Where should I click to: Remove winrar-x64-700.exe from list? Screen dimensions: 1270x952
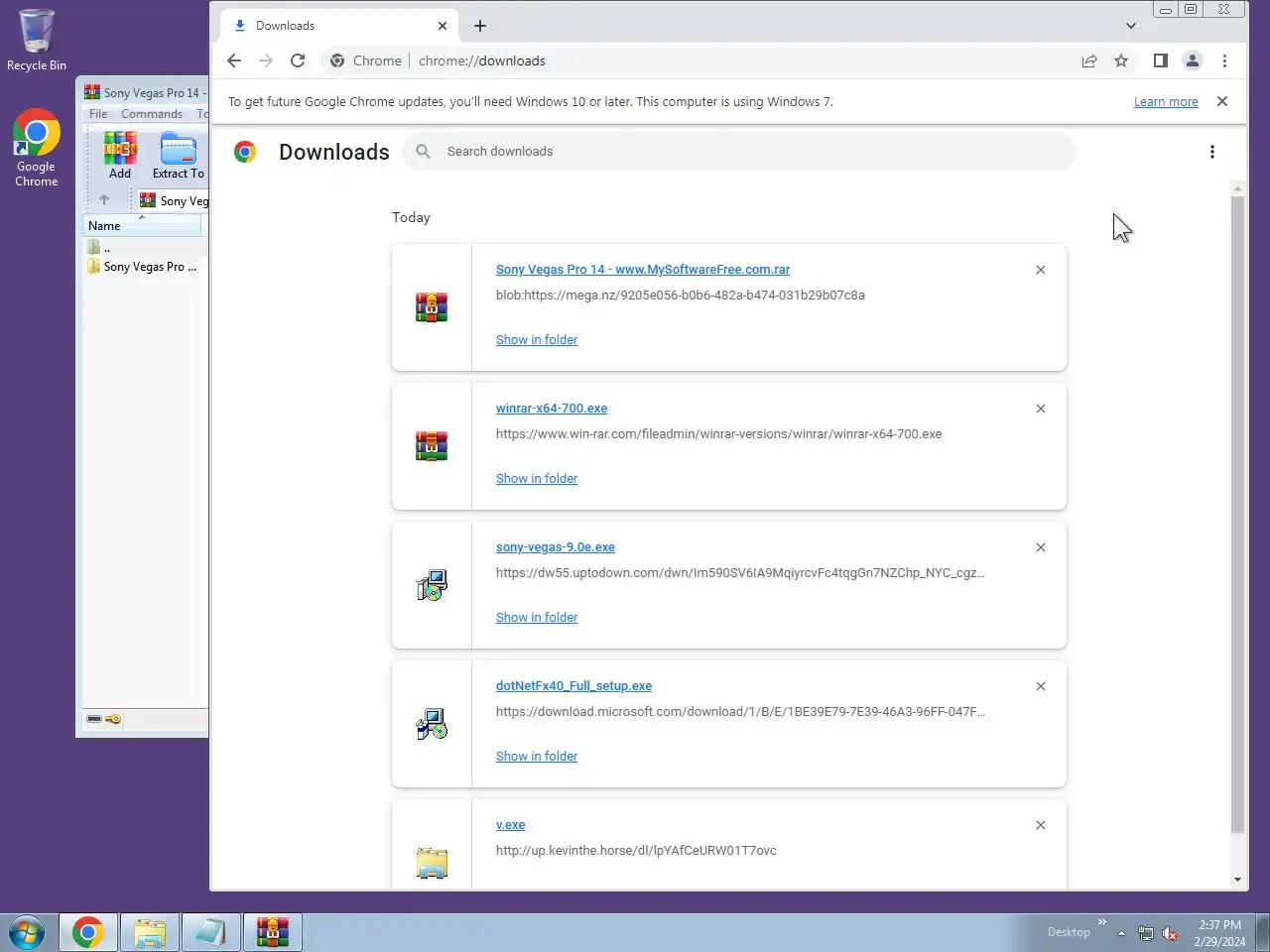click(1041, 409)
